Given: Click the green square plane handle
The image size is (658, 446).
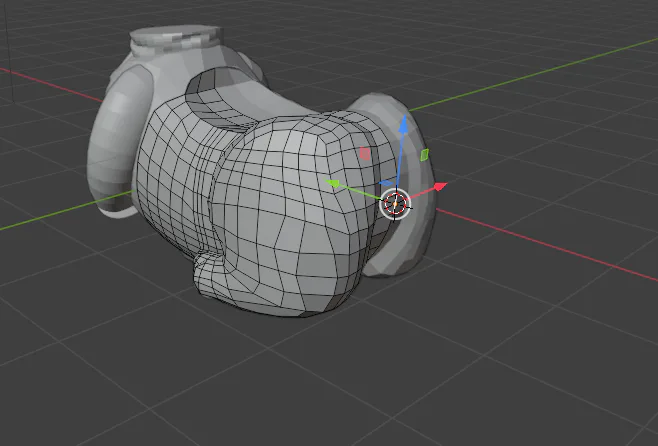Looking at the screenshot, I should click(424, 155).
